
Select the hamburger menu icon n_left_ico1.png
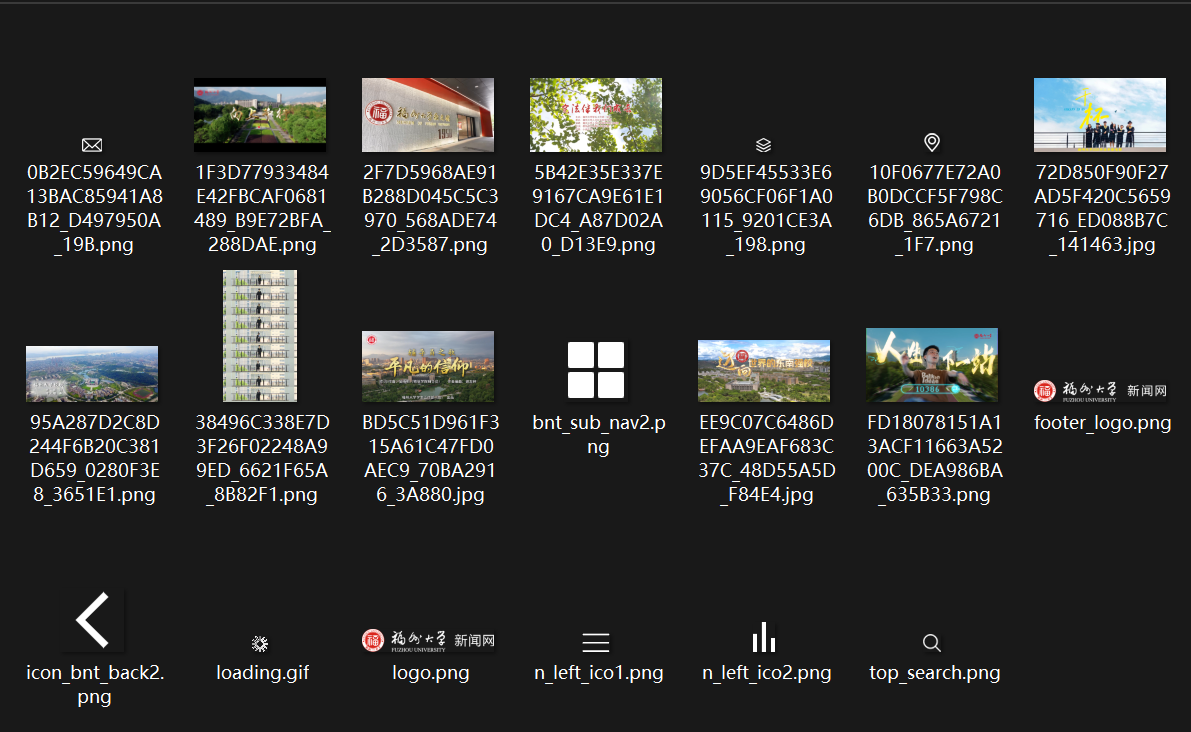596,643
